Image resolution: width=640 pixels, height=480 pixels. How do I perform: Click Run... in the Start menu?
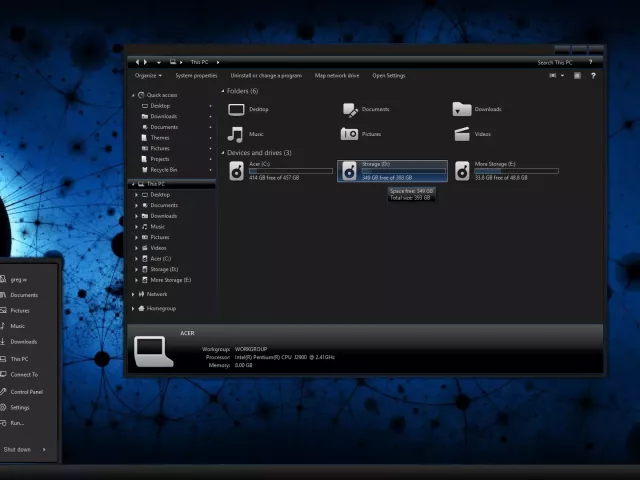click(17, 423)
